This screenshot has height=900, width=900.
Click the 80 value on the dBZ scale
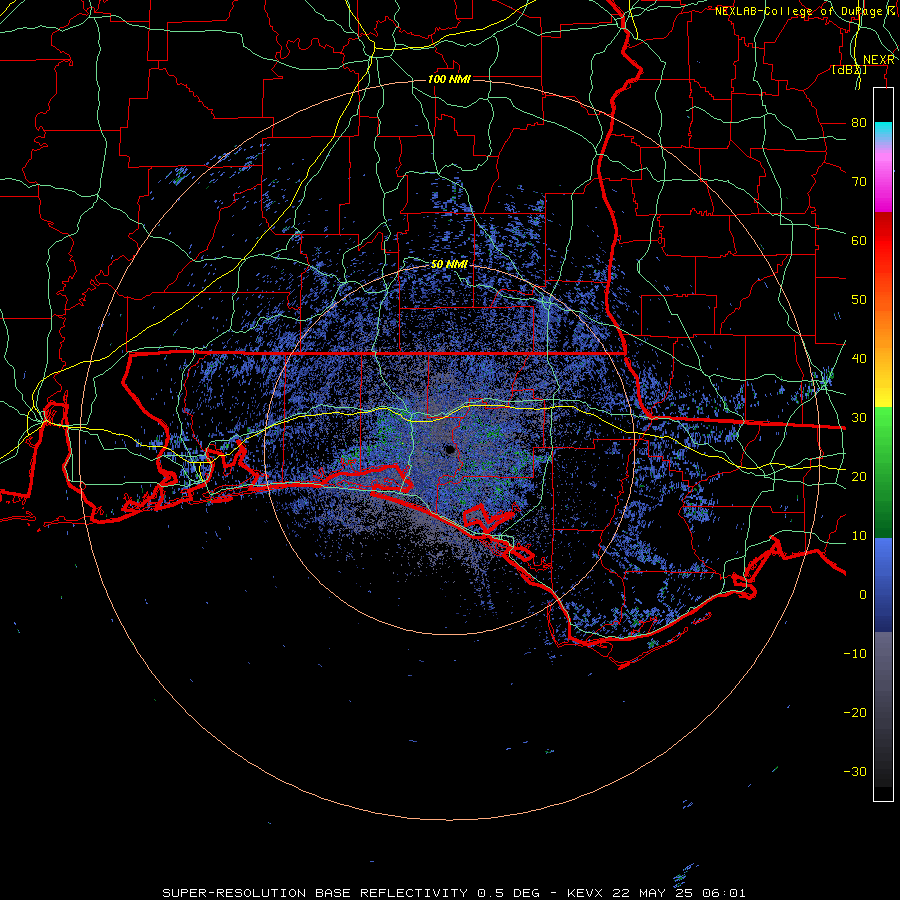[x=859, y=123]
